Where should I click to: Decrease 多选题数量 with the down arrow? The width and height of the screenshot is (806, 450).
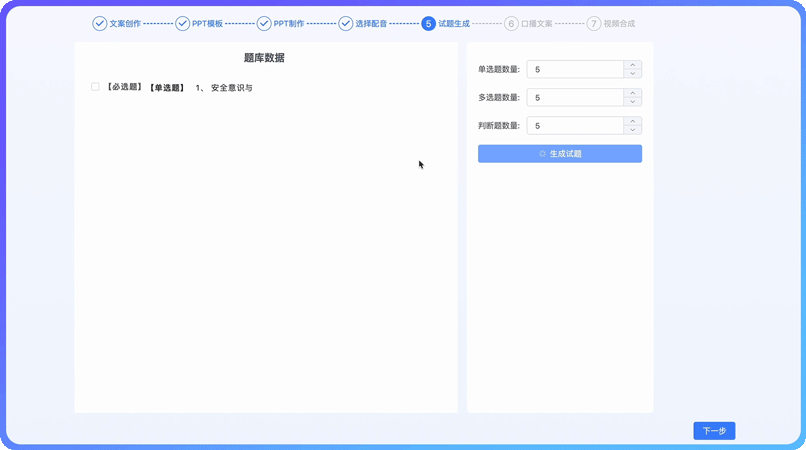click(x=632, y=102)
